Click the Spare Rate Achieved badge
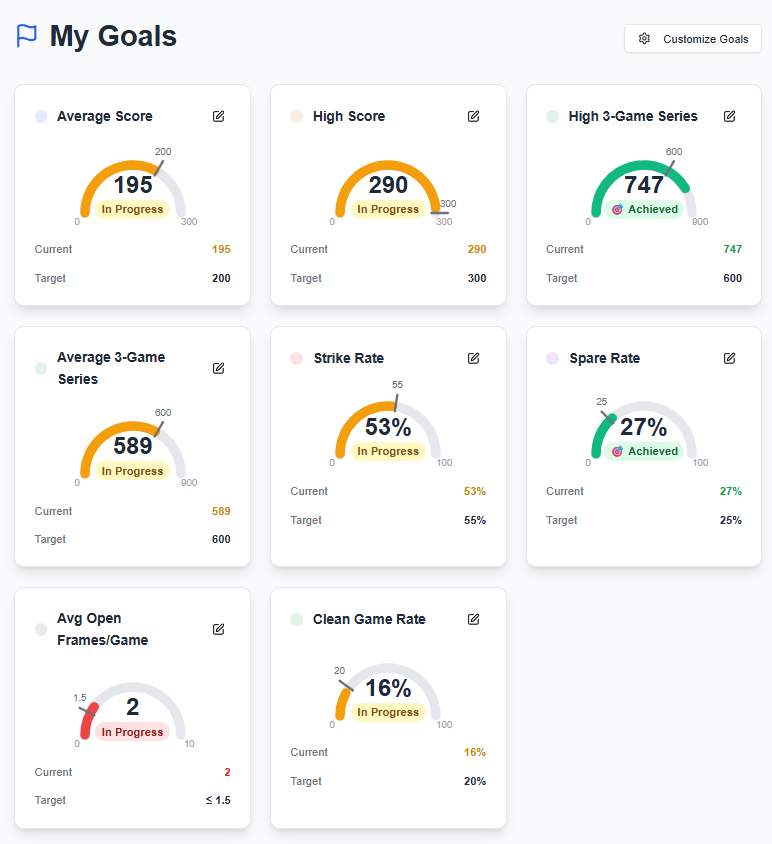The image size is (772, 844). tap(644, 451)
